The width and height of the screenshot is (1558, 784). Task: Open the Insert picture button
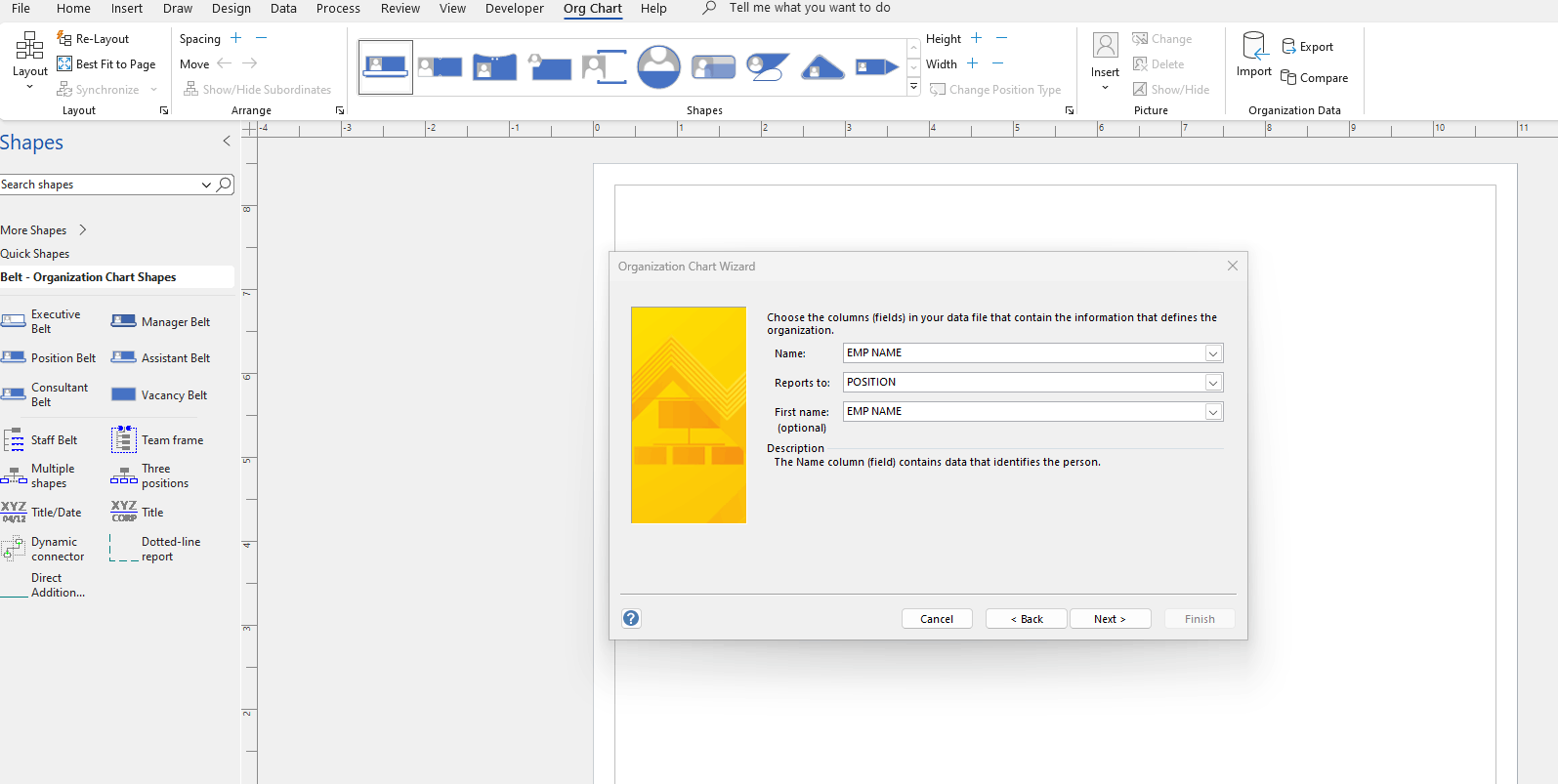click(x=1105, y=61)
